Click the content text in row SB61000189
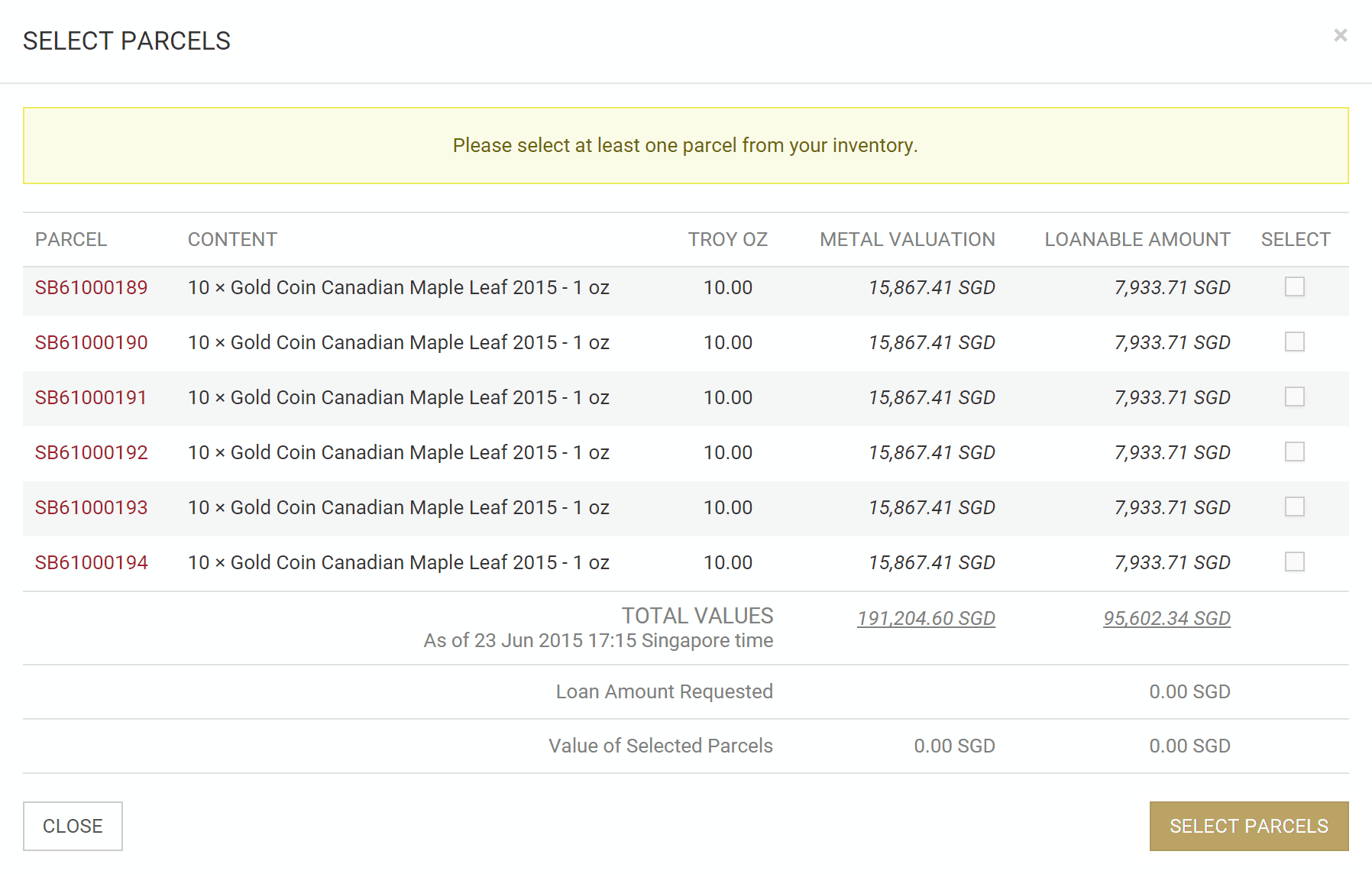 coord(399,287)
